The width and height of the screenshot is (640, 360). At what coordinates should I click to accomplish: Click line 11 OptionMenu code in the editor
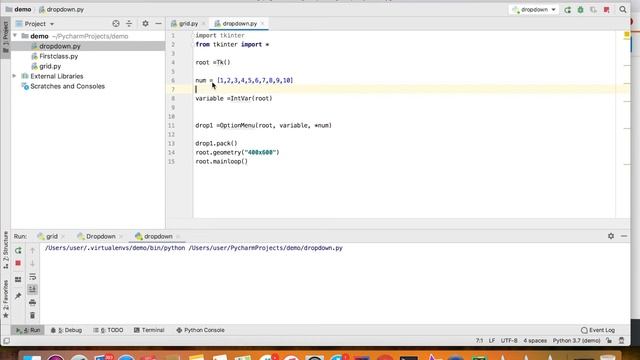[x=263, y=125]
